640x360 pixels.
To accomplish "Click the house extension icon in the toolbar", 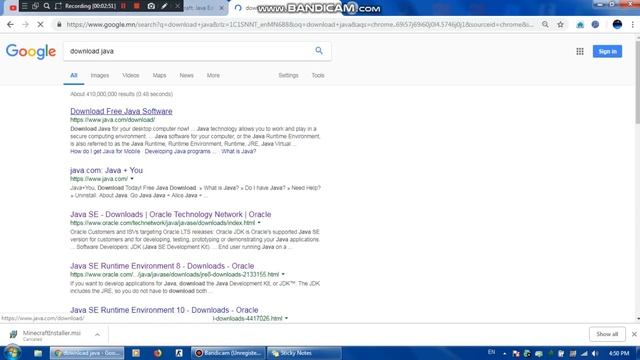I will [x=580, y=24].
